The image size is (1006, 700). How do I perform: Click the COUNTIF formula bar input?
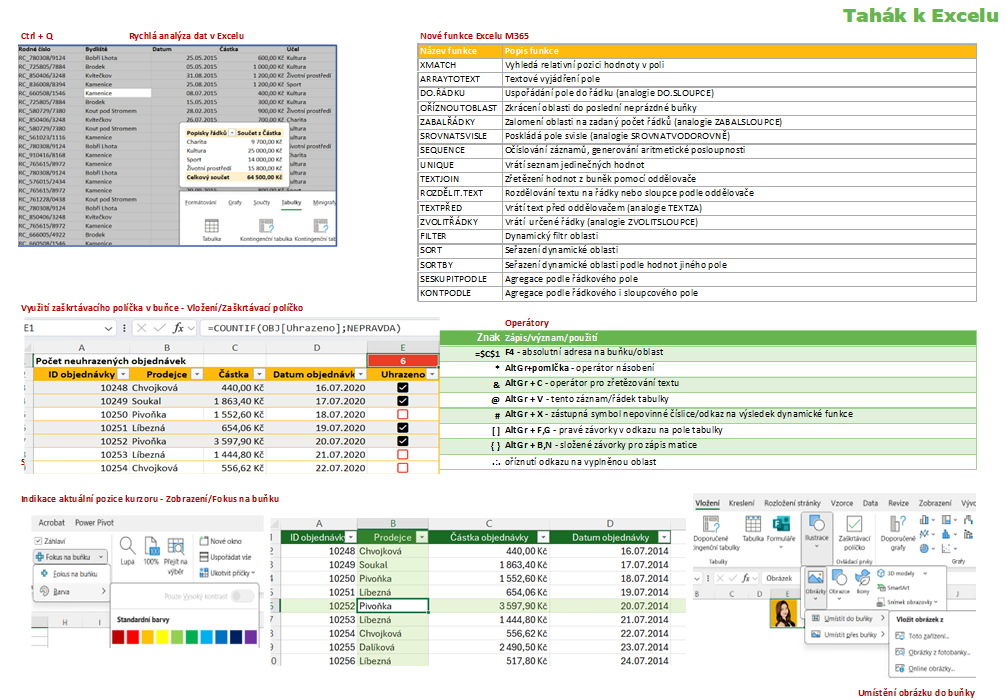[320, 328]
